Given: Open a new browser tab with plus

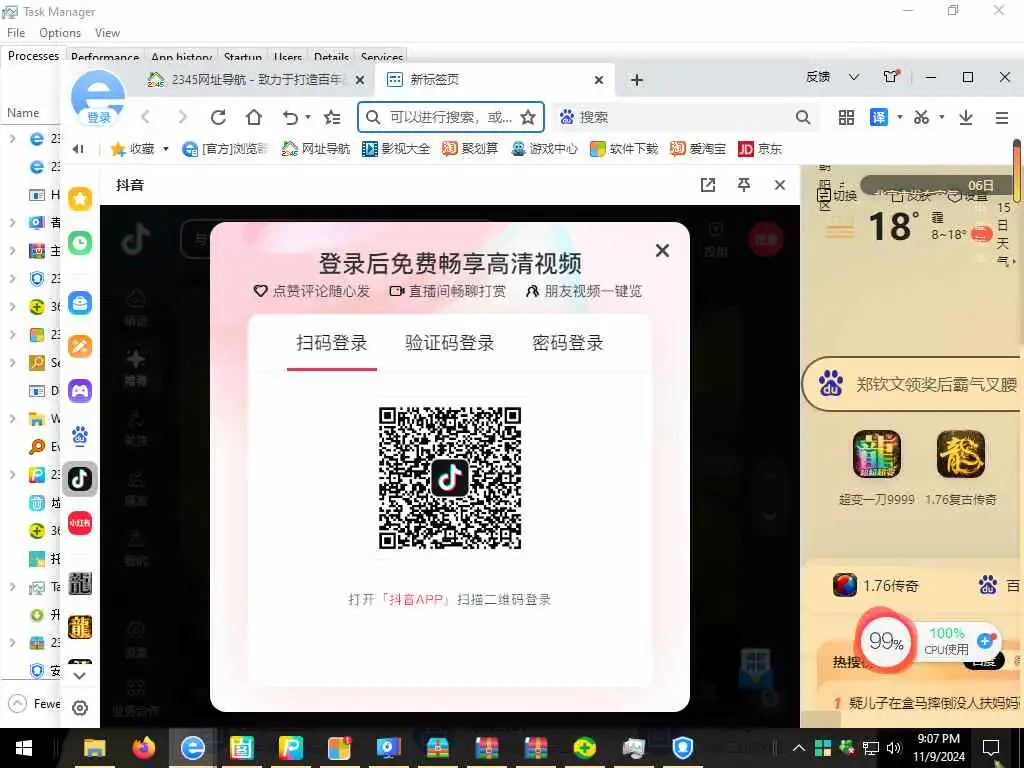Looking at the screenshot, I should point(637,80).
